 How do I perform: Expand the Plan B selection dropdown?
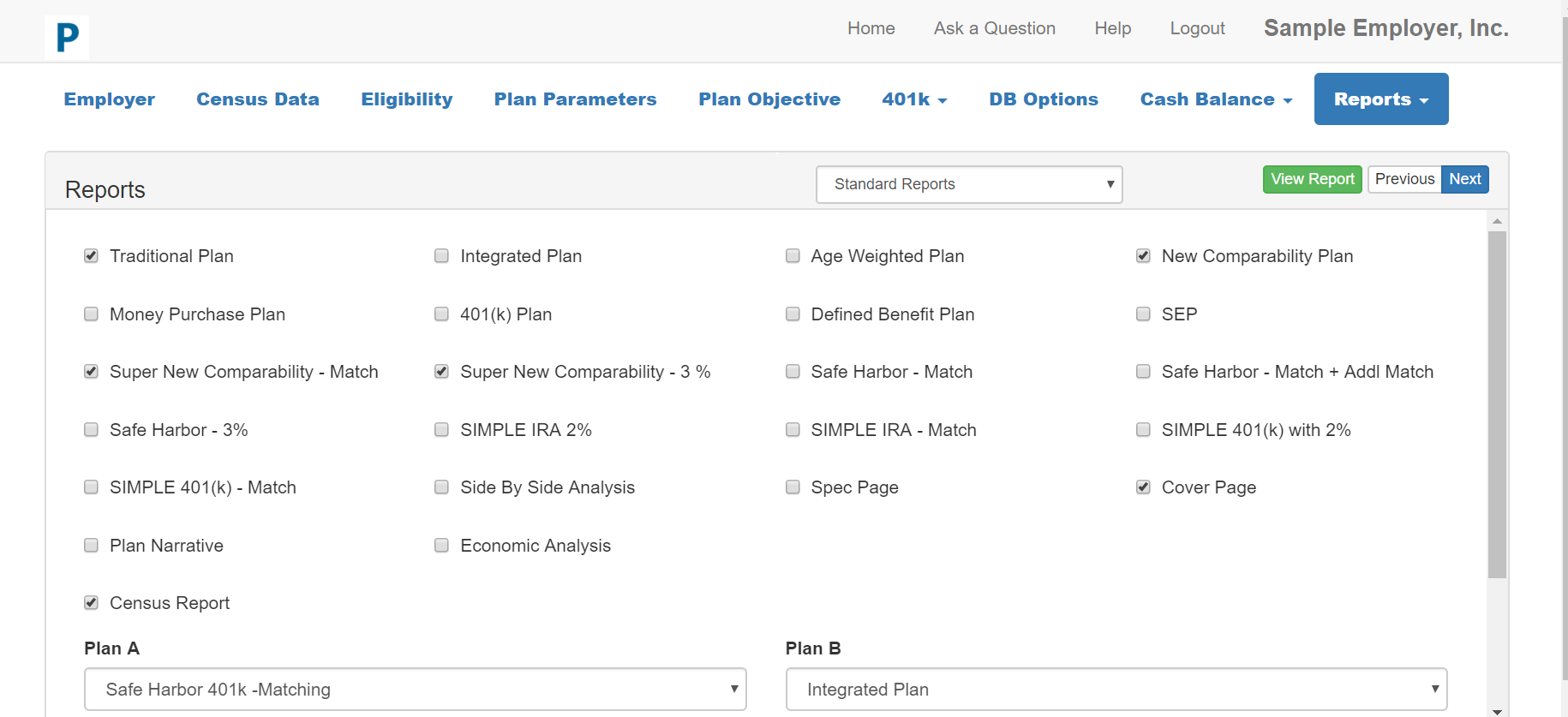click(1116, 690)
